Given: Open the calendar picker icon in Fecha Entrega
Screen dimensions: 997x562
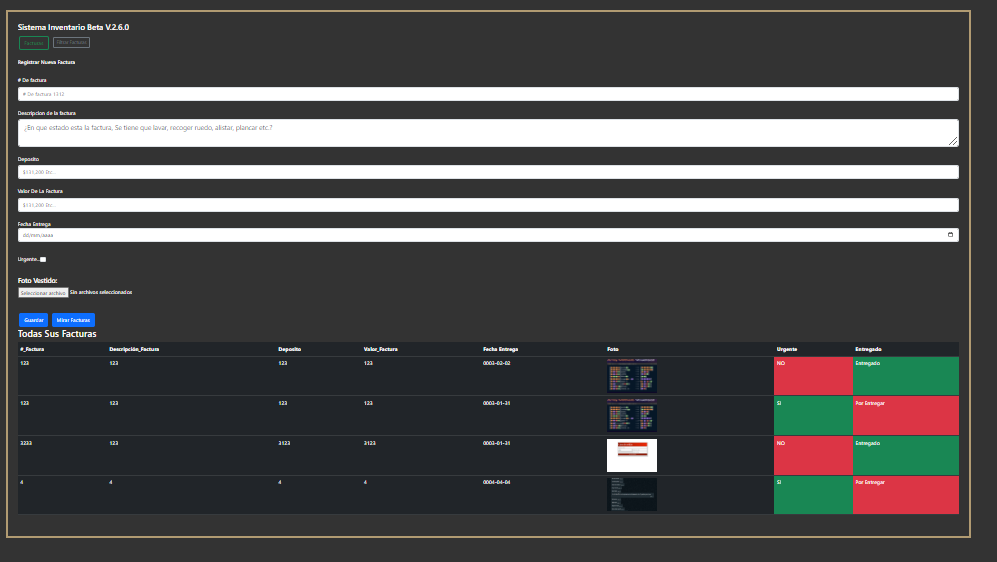Looking at the screenshot, I should tap(949, 235).
